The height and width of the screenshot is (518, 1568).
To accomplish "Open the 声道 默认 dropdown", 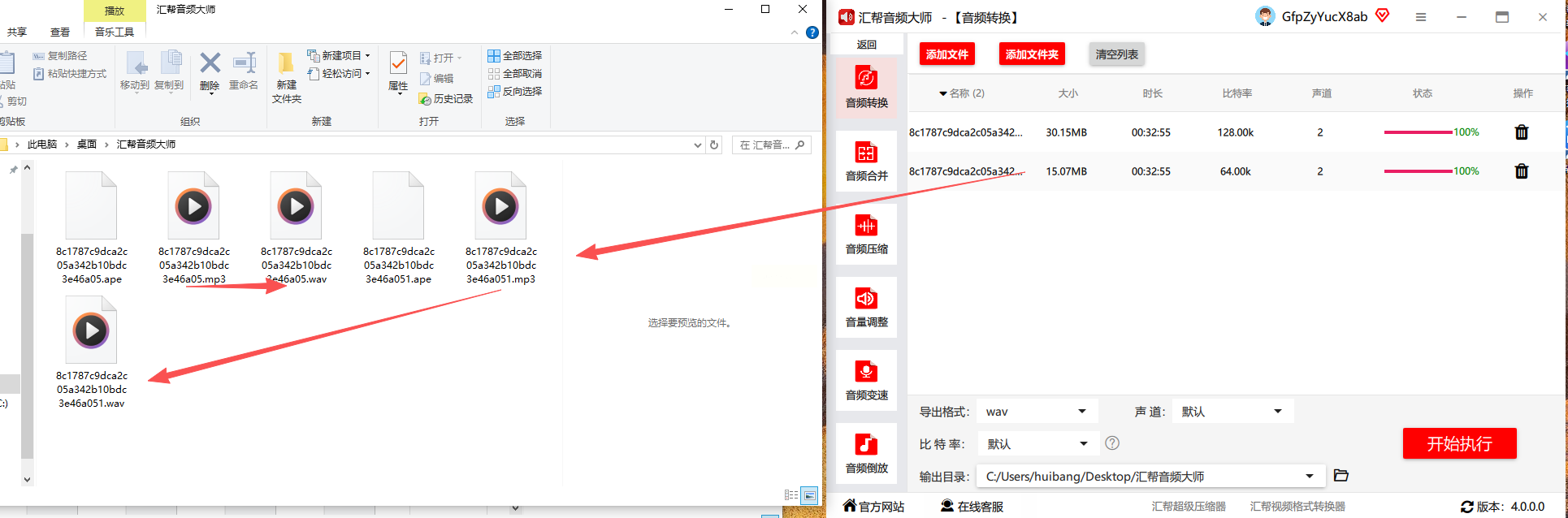I will [x=1232, y=412].
